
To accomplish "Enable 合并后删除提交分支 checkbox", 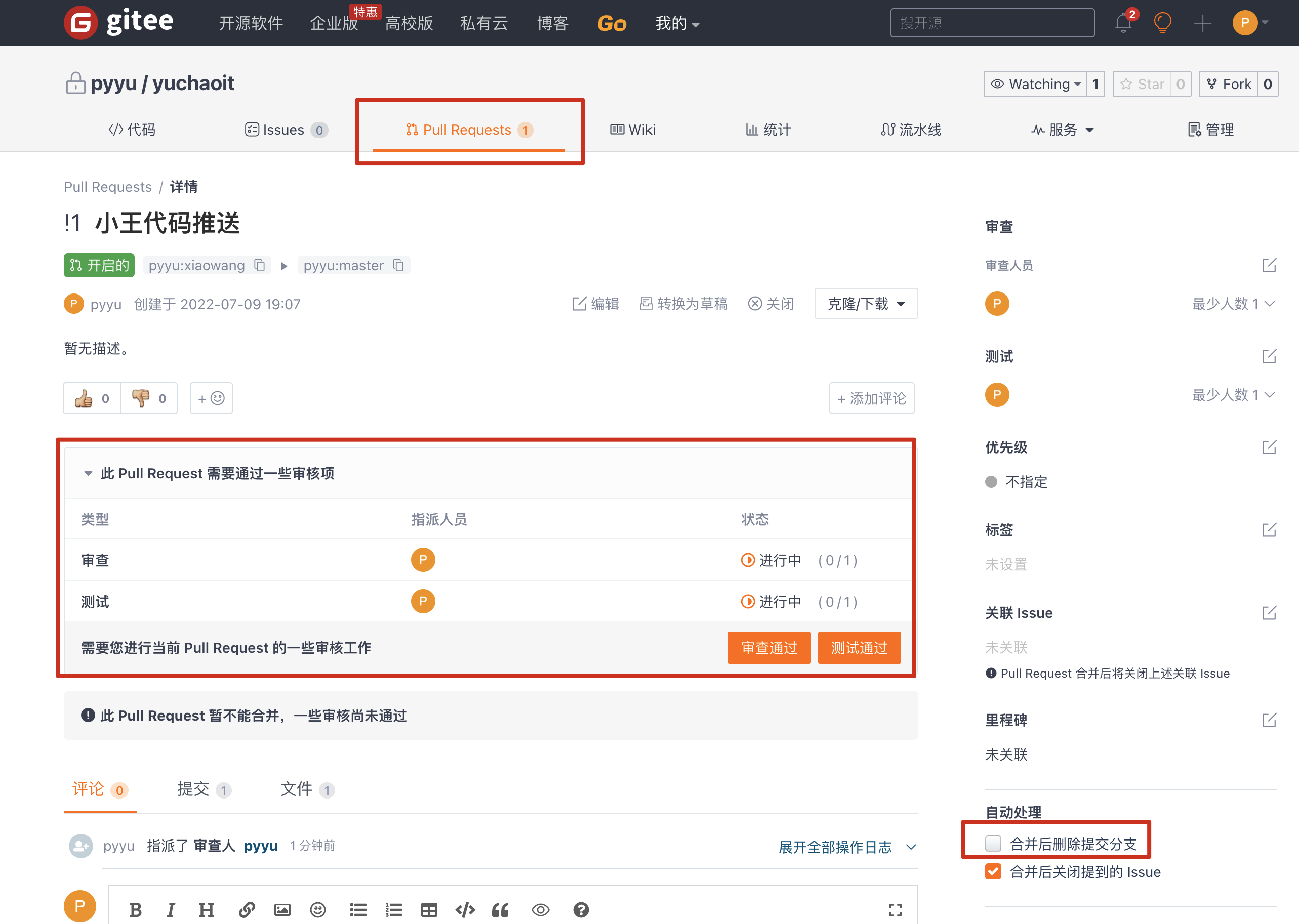I will coord(993,843).
